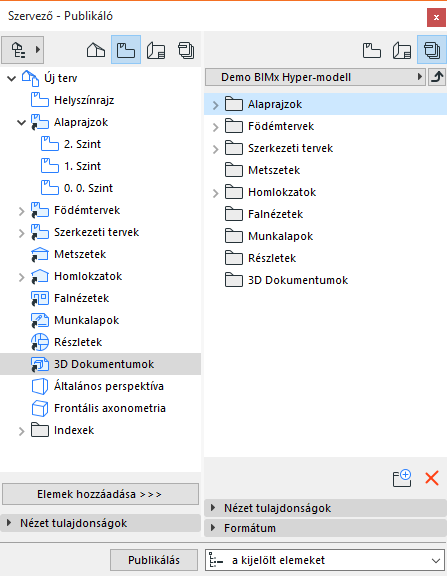Collapse the Új terv tree root

[12, 78]
